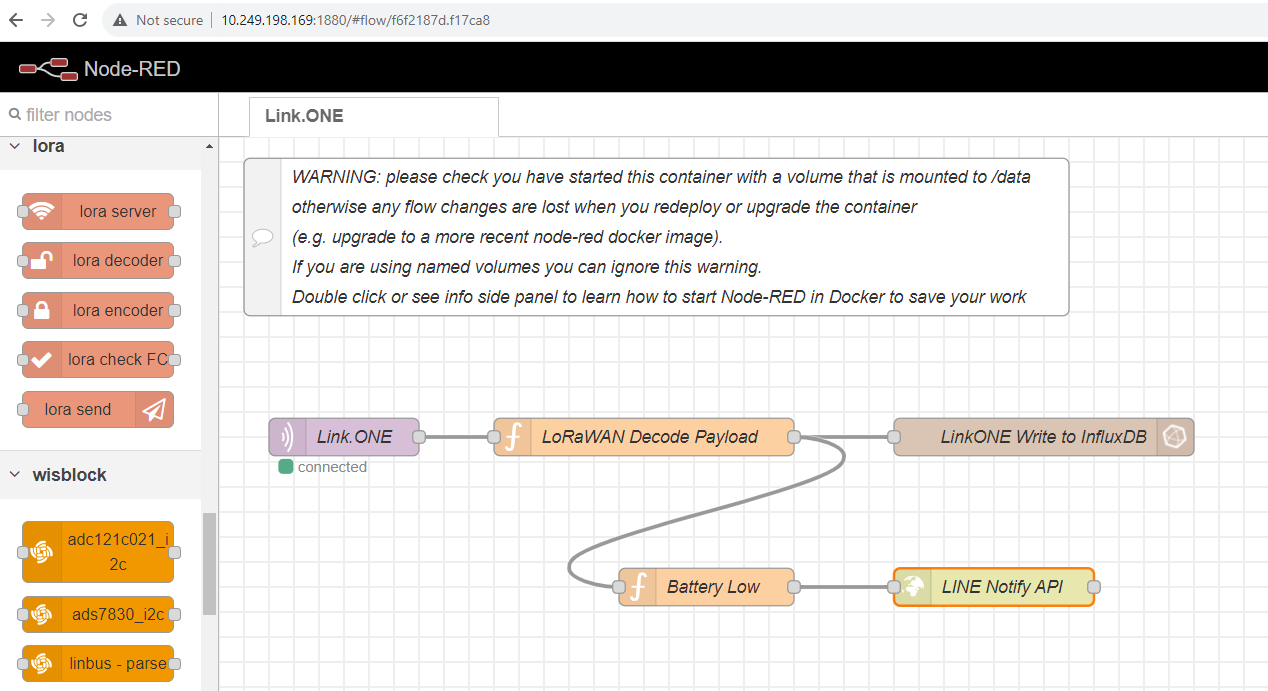Click the globe icon on LINE Notify API node
Viewport: 1268px width, 691px height.
point(912,587)
